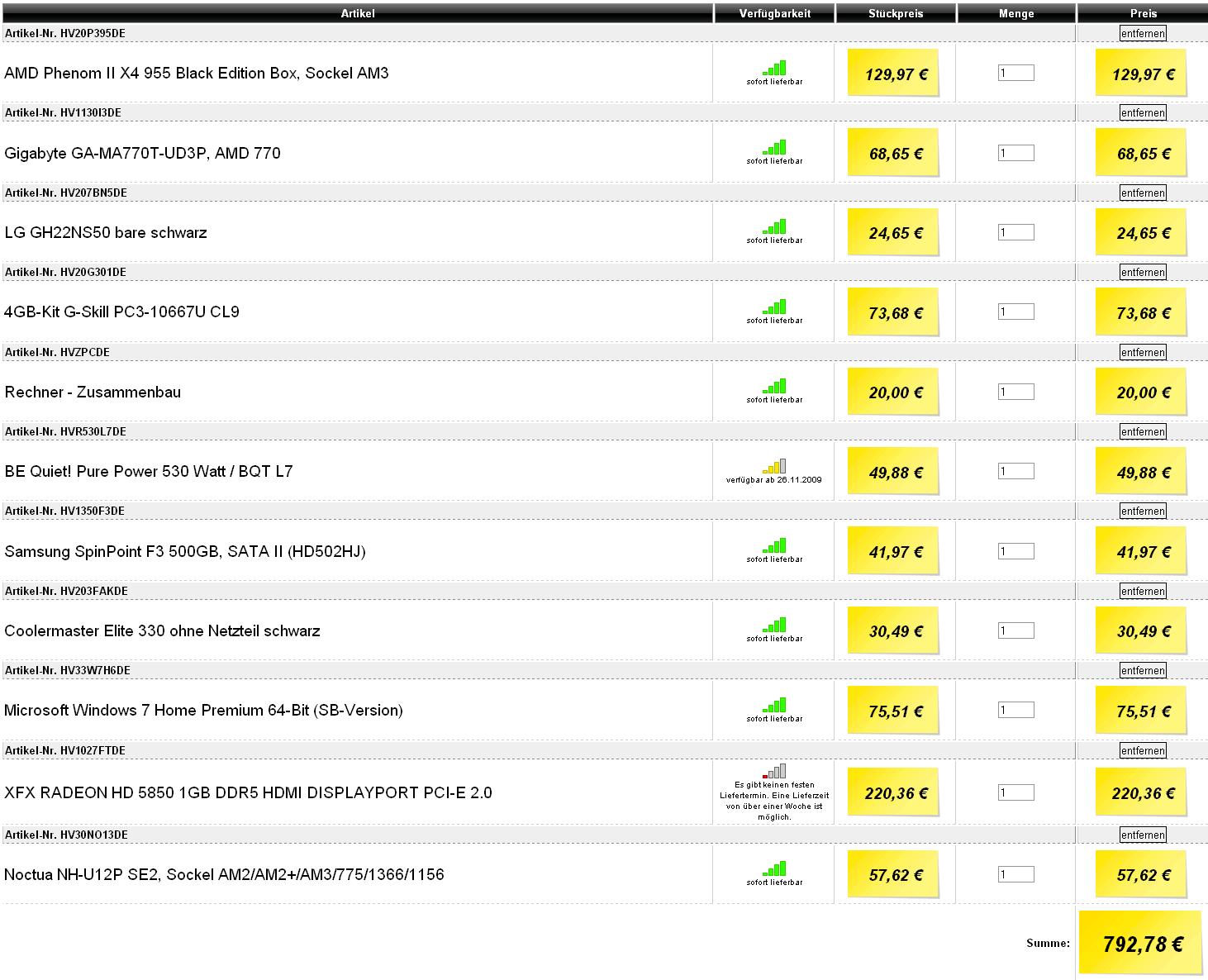Remove item HV207BN5DE with entfernen button

1143,193
